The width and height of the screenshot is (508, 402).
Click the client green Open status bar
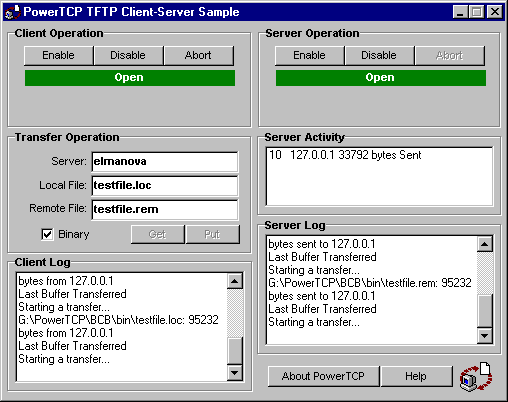[130, 78]
